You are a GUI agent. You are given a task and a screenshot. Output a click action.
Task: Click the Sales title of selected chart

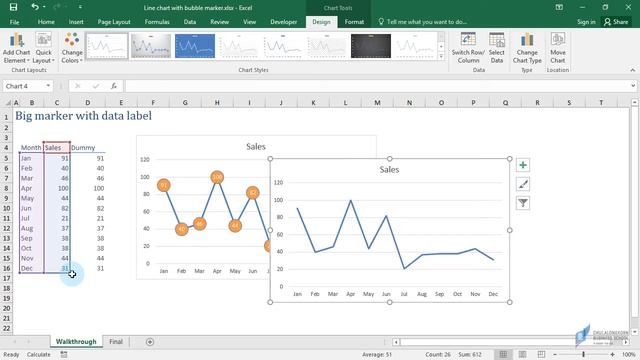click(389, 169)
